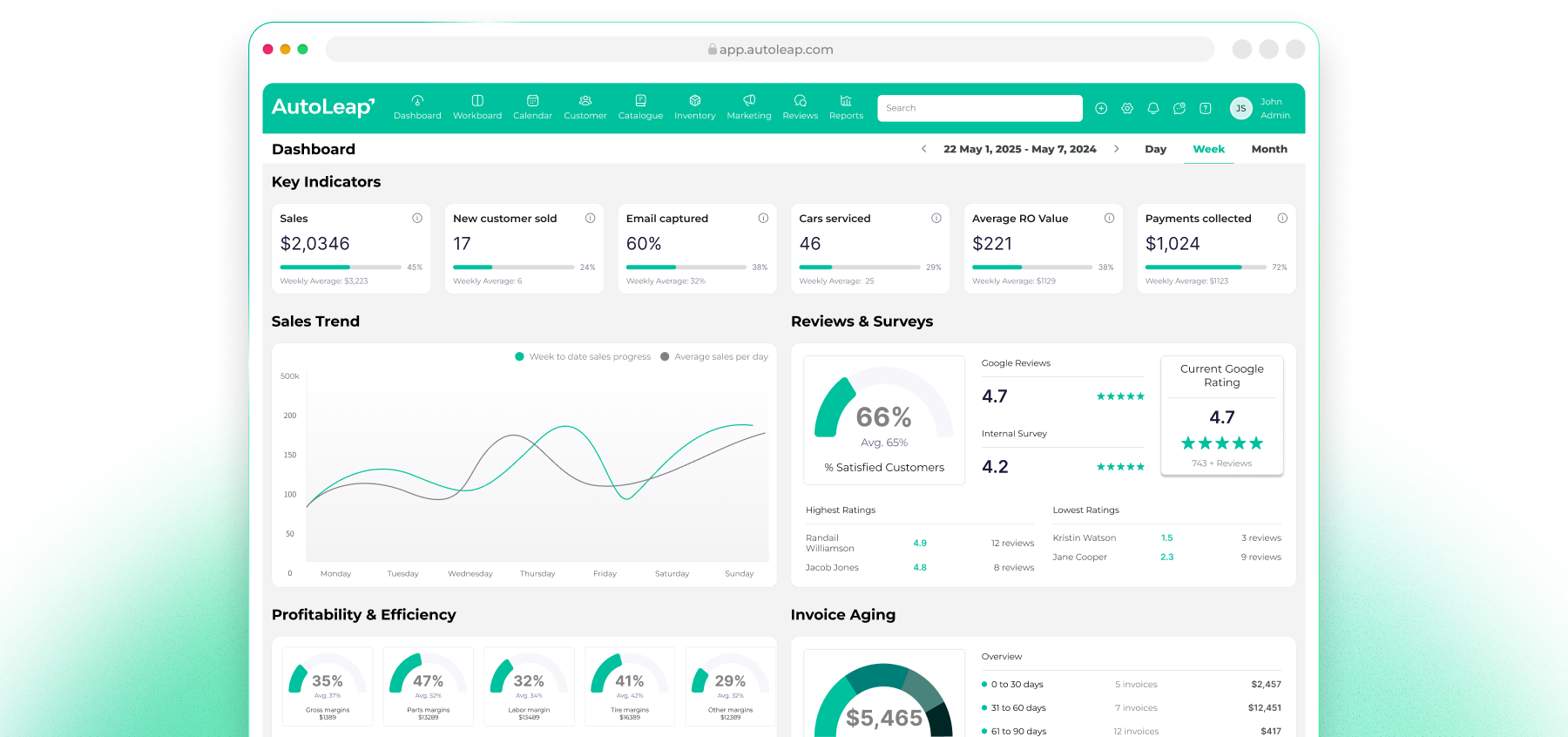Click the plus (add new) icon
1568x737 pixels.
(x=1101, y=108)
